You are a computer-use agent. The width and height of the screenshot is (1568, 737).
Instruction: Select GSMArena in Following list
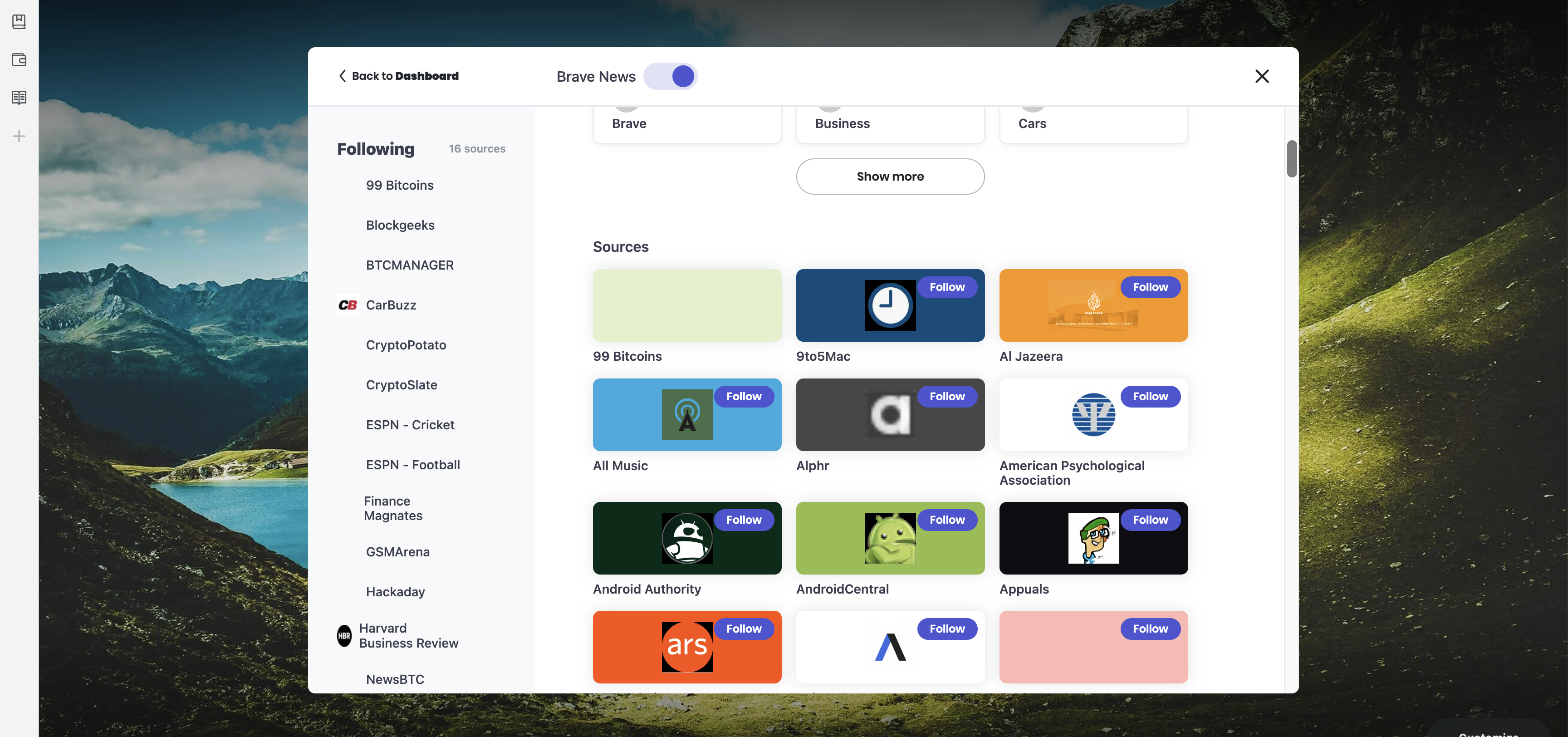(x=397, y=552)
